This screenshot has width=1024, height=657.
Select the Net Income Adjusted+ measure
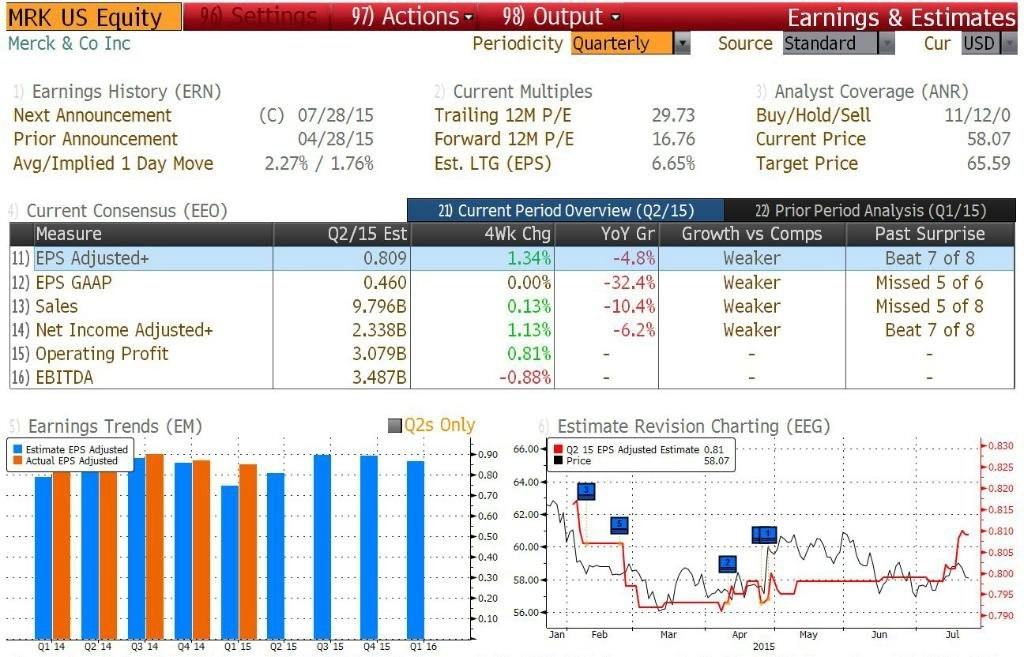124,330
